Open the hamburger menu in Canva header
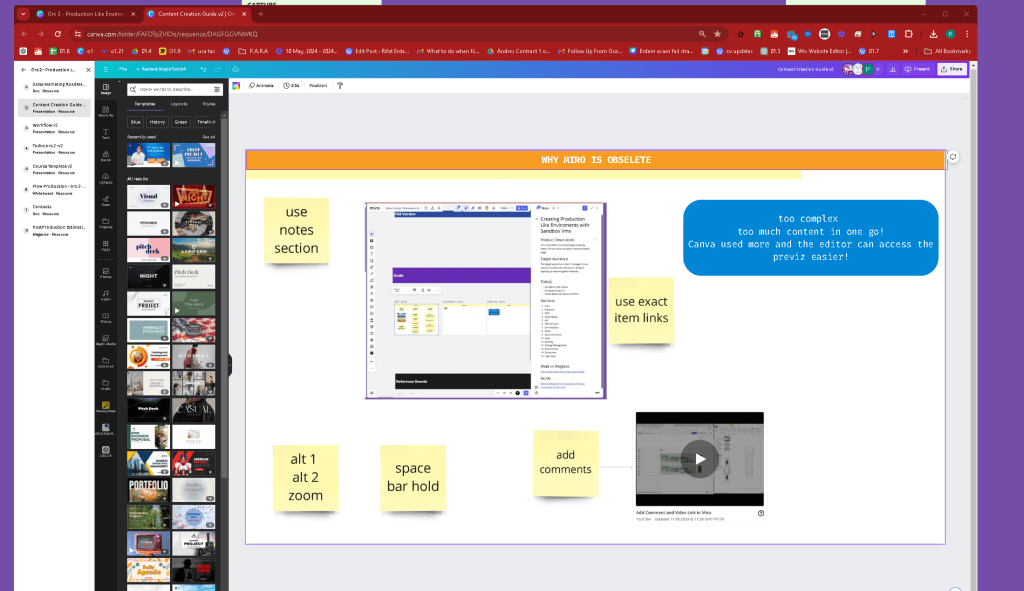Image resolution: width=1024 pixels, height=591 pixels. tap(105, 69)
